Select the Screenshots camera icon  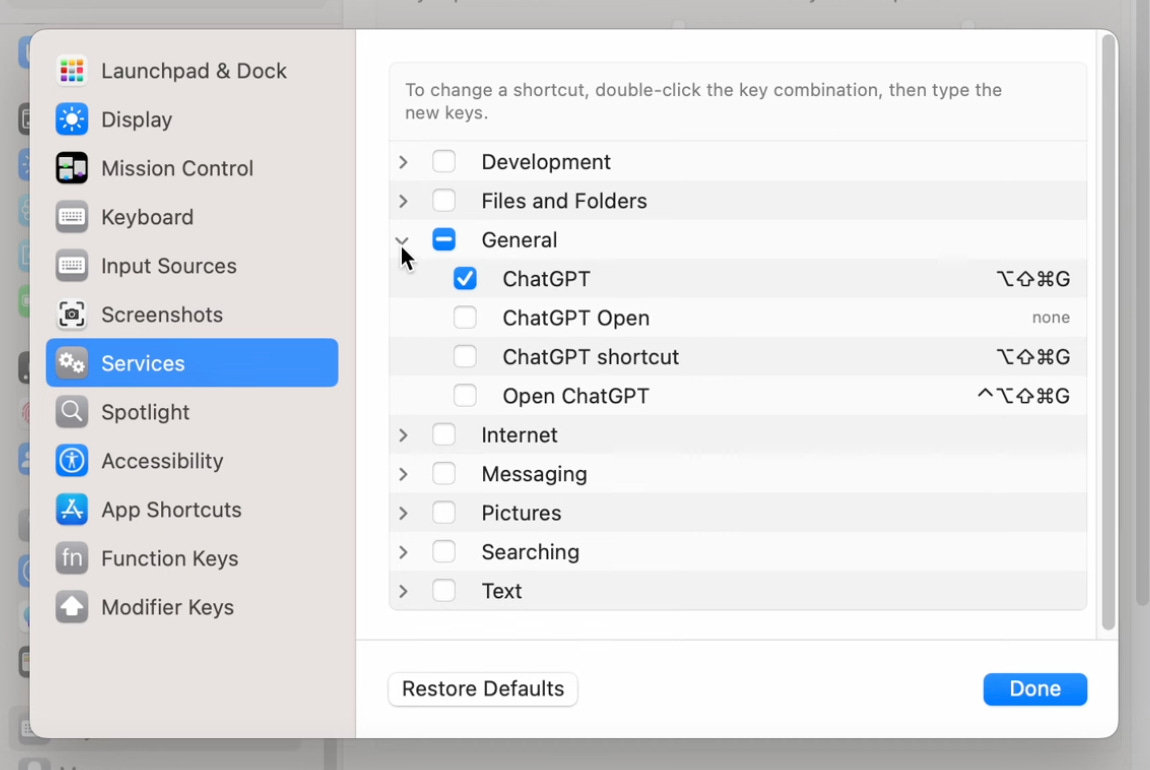pos(71,314)
